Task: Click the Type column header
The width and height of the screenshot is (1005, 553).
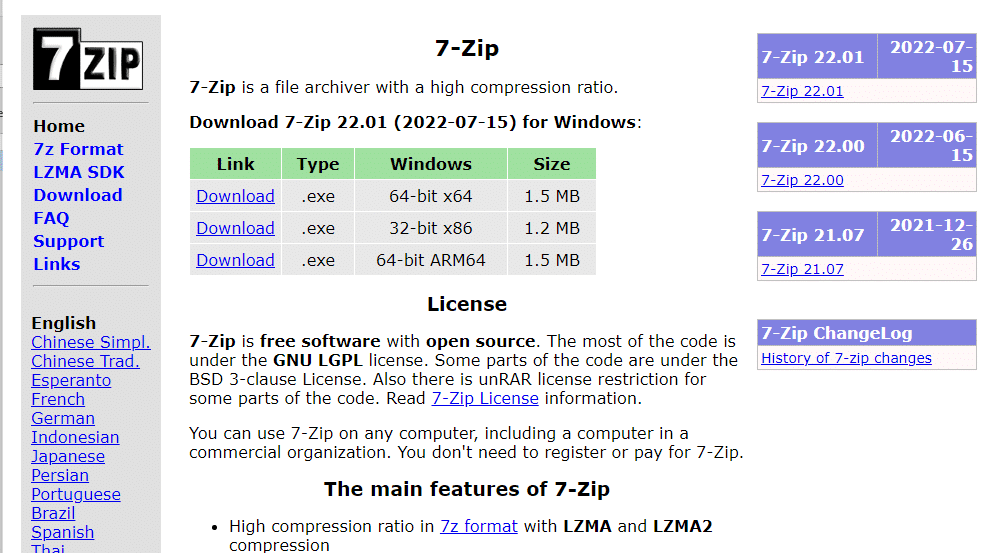Action: (x=318, y=164)
